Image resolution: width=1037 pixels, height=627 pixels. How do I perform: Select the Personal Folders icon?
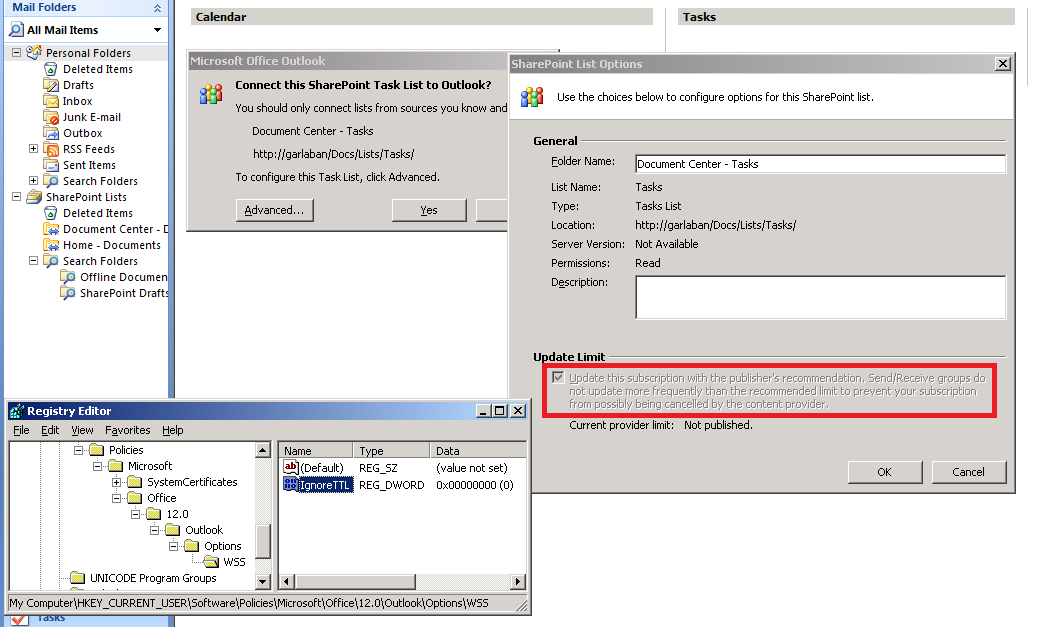click(34, 52)
